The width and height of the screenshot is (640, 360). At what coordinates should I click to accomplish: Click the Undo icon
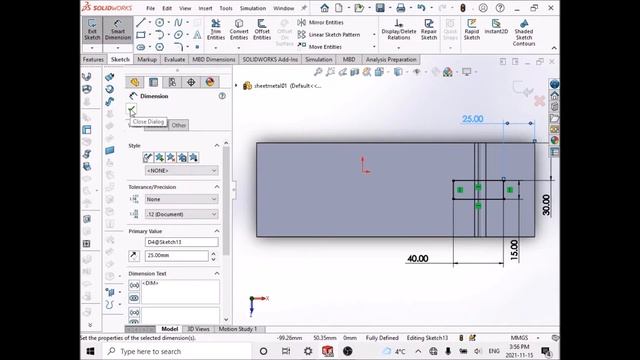(421, 8)
